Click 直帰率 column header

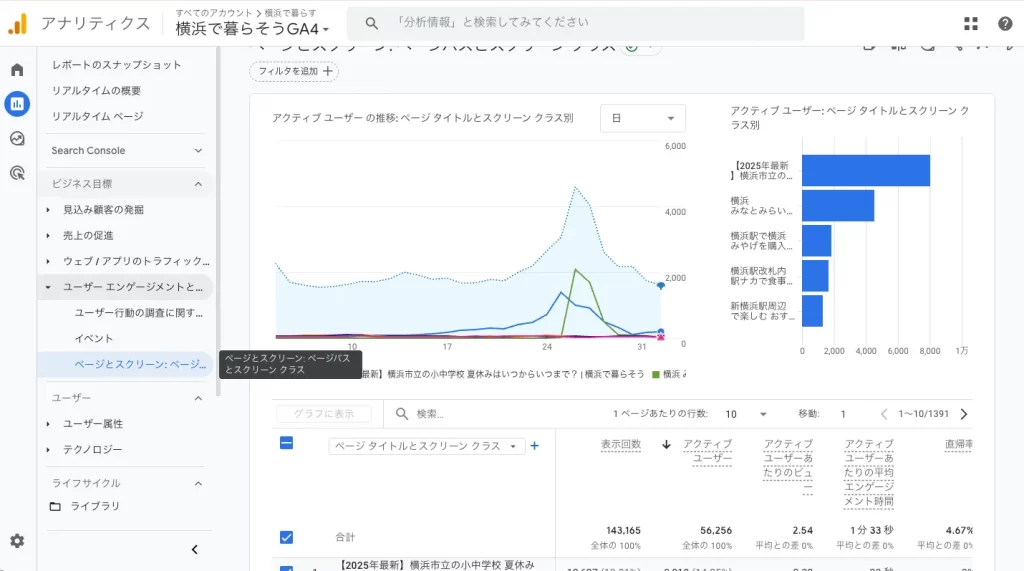click(959, 444)
